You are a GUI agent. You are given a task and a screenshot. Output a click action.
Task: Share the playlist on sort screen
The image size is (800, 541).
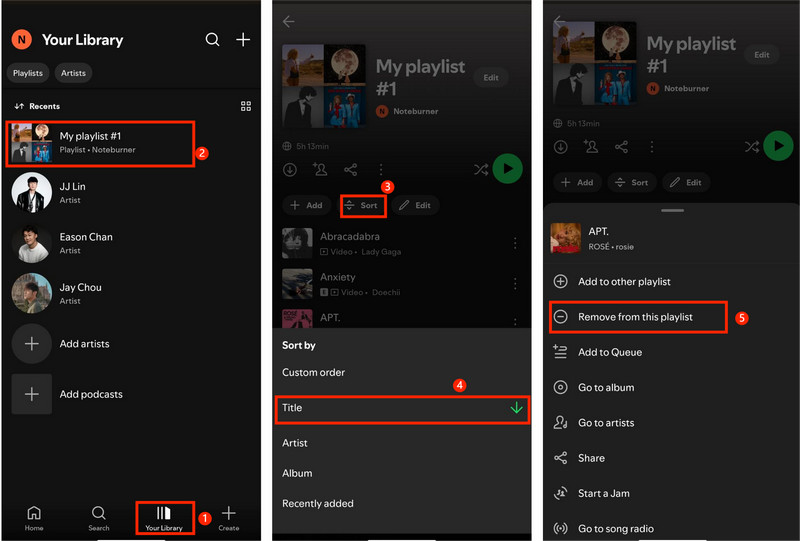(x=351, y=169)
